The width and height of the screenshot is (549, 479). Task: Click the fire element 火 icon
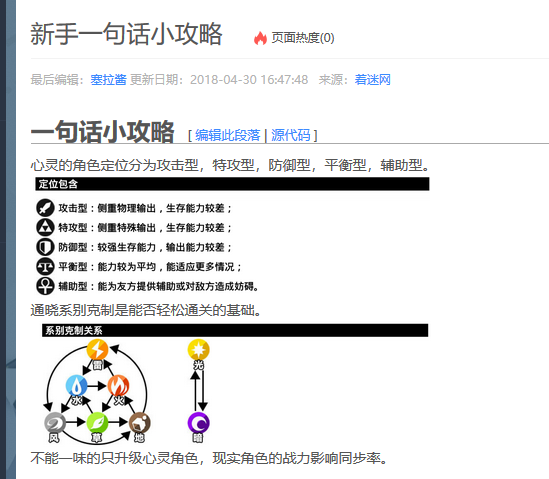tap(118, 386)
